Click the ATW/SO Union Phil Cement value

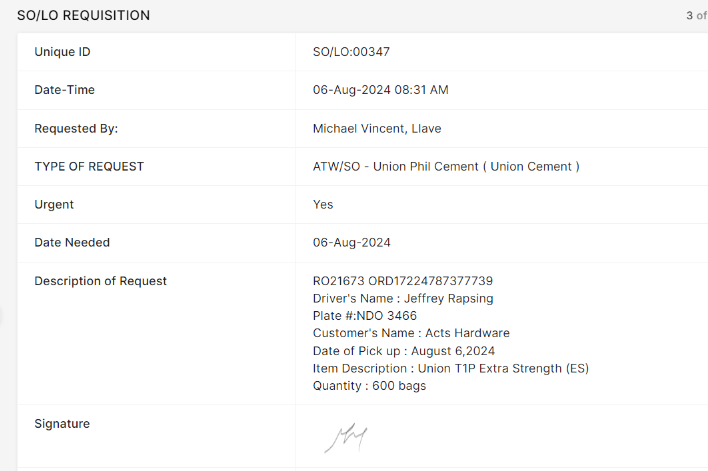[x=446, y=167]
